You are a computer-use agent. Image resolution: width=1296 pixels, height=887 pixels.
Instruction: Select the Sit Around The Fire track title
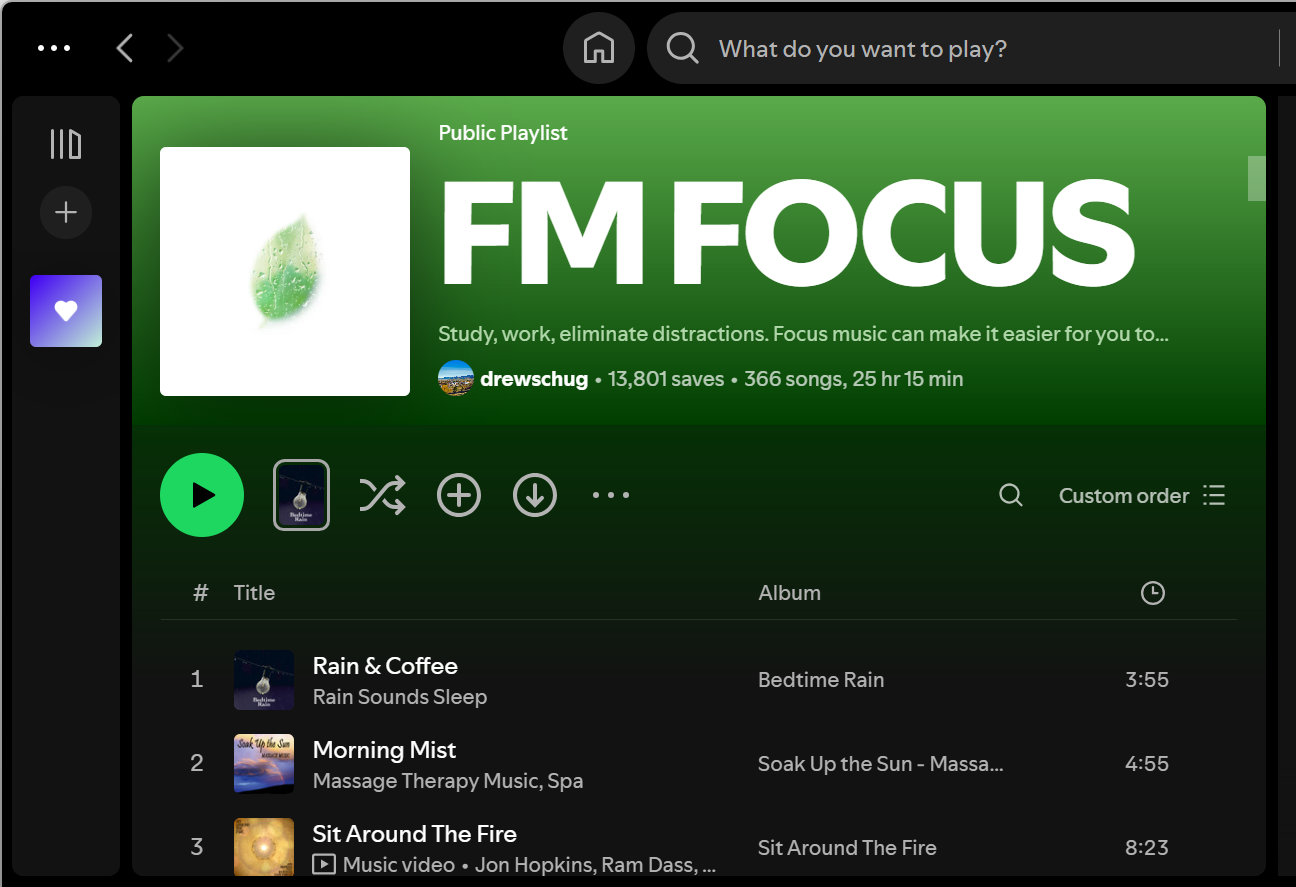coord(415,834)
